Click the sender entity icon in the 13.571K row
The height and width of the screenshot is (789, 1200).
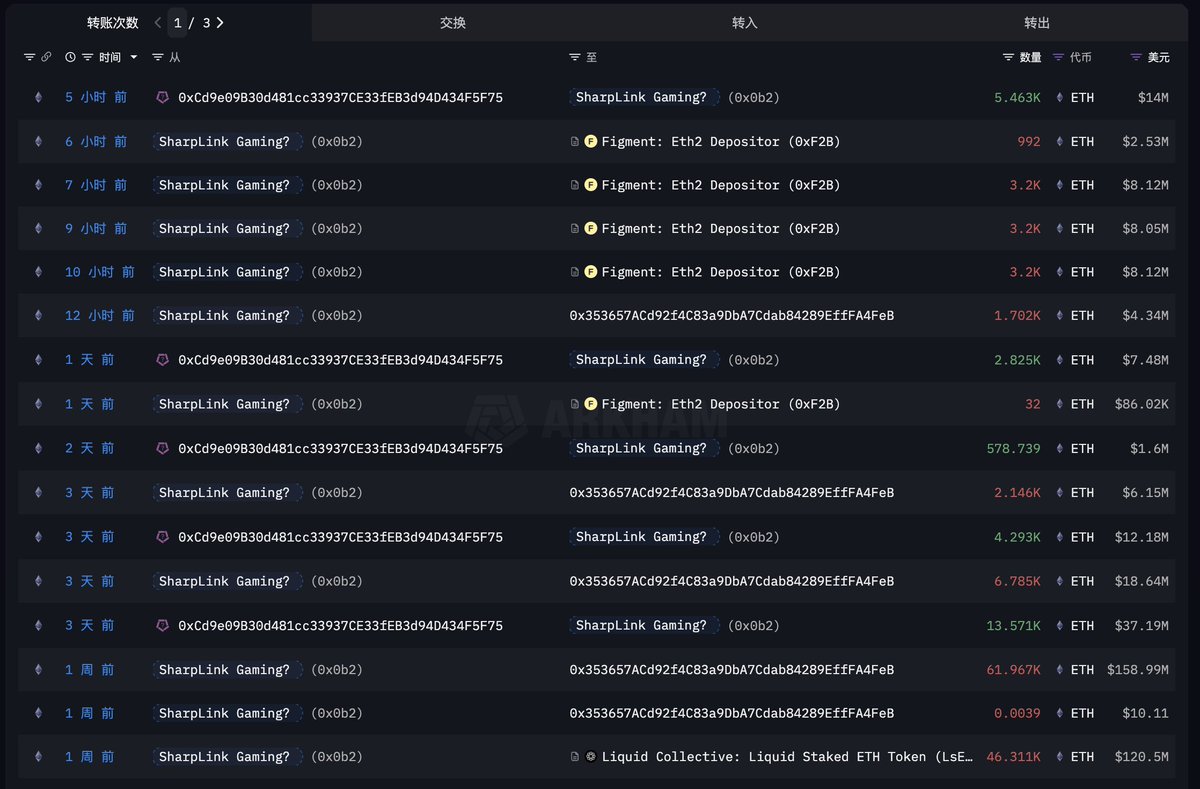point(163,626)
